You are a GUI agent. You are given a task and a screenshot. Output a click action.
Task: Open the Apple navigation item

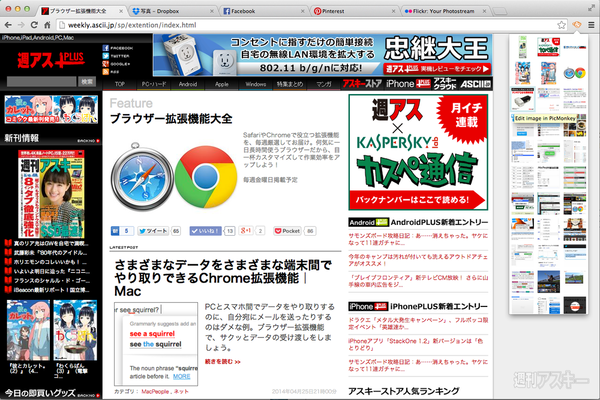click(x=222, y=84)
